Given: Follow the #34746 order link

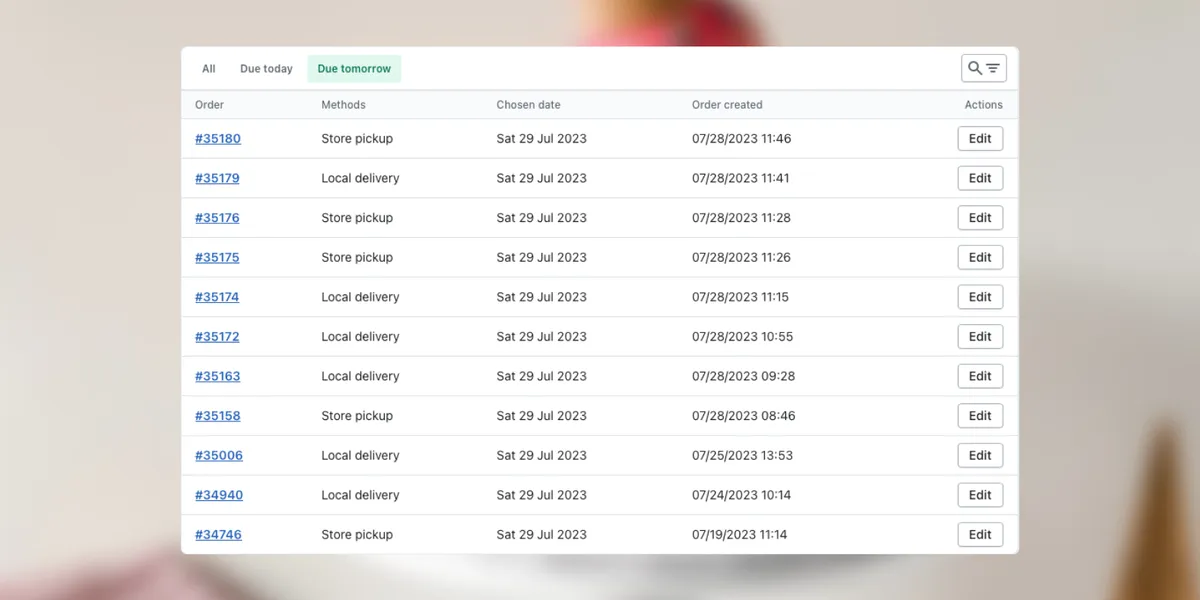Looking at the screenshot, I should (218, 534).
